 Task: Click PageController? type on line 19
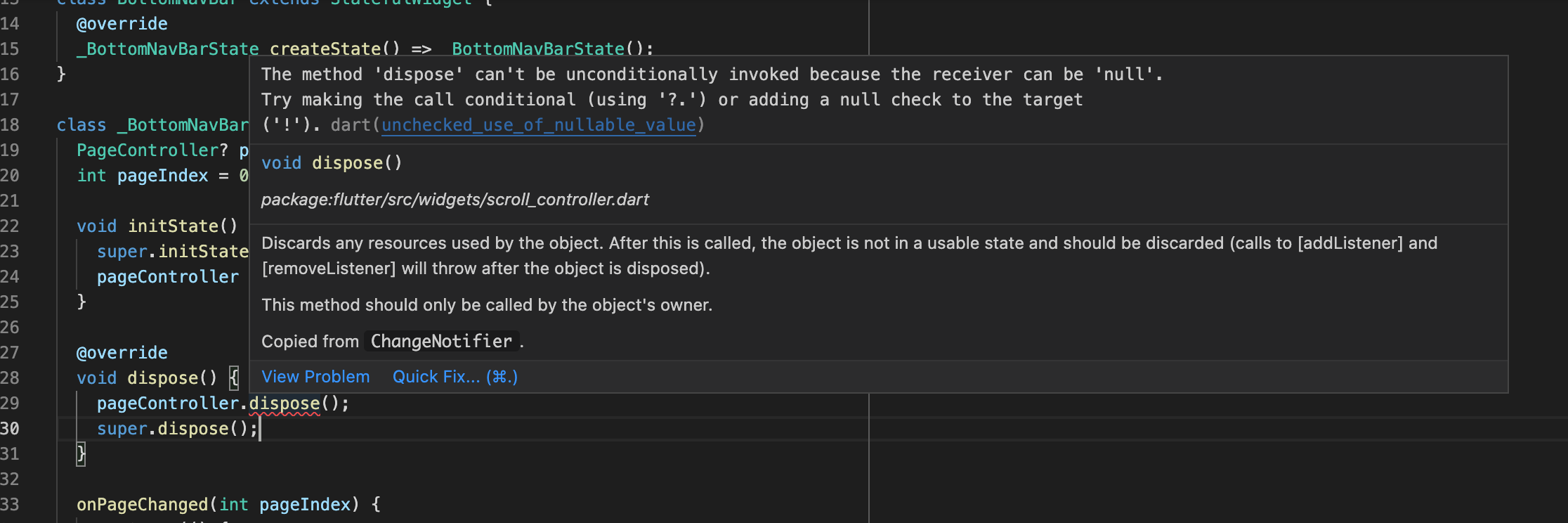click(x=152, y=150)
